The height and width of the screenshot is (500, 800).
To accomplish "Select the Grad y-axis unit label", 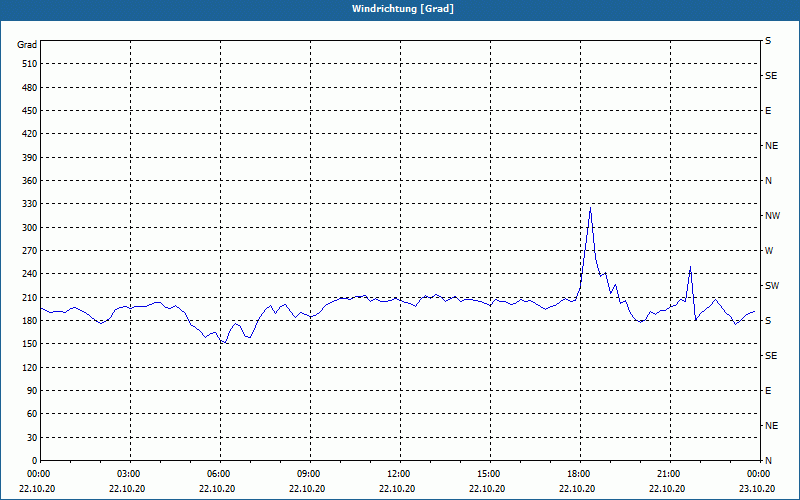I will (27, 45).
